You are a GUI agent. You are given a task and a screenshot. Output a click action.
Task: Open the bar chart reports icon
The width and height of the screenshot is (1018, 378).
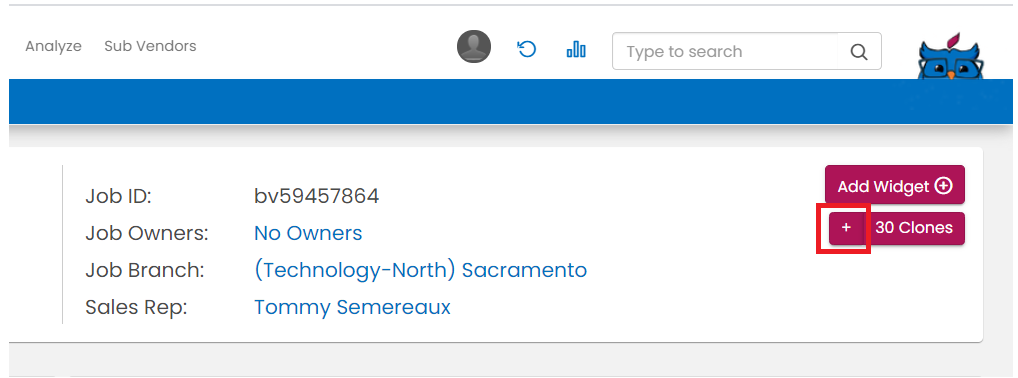[x=576, y=49]
